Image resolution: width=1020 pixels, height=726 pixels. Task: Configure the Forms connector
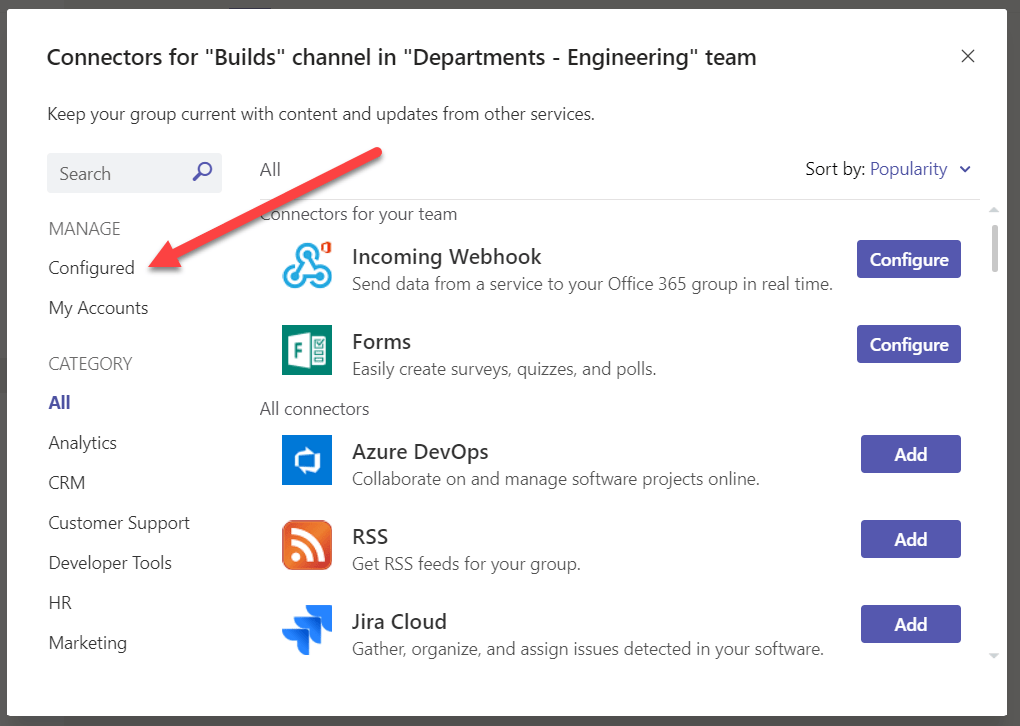(908, 344)
